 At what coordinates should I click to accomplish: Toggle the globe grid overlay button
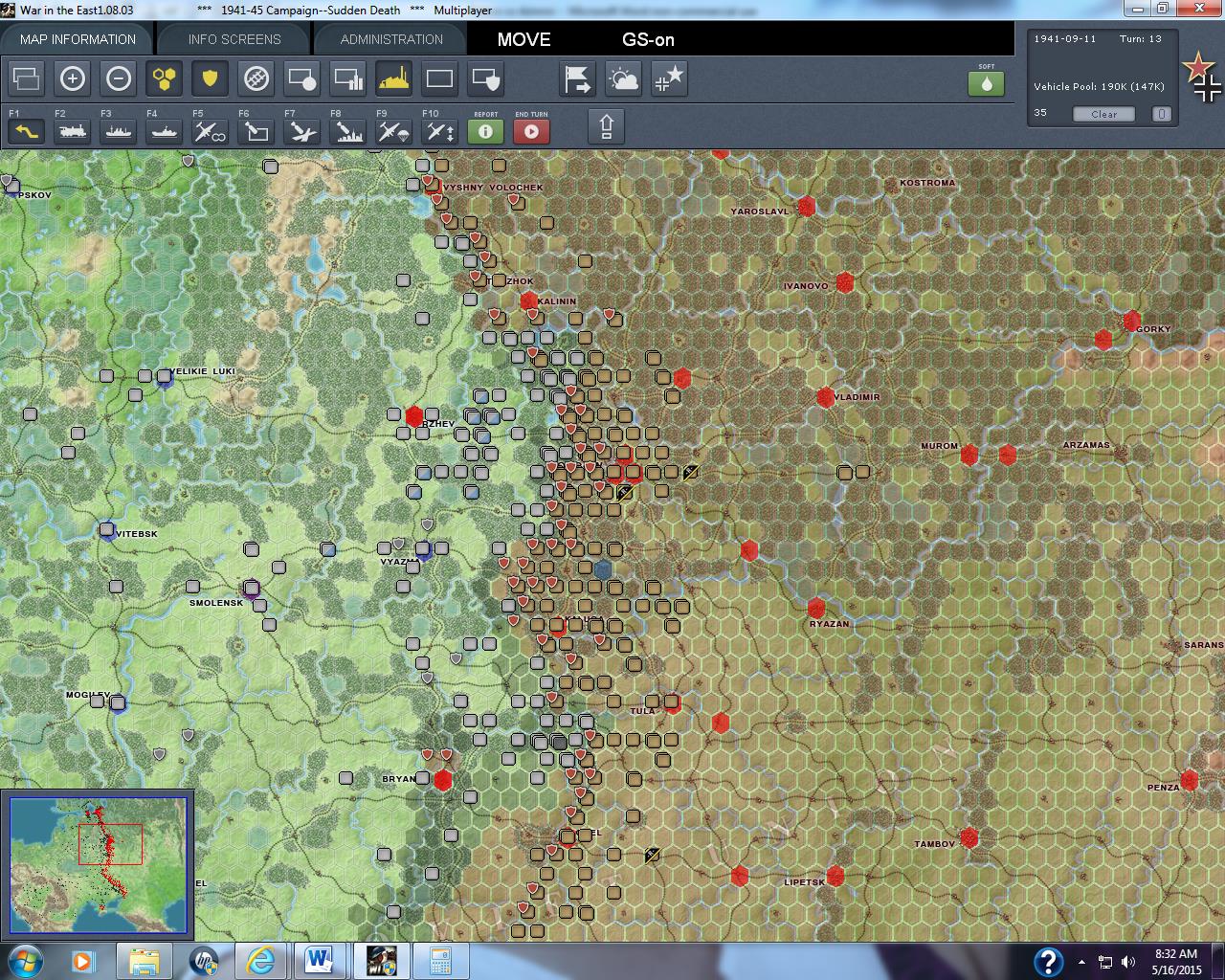(x=256, y=78)
